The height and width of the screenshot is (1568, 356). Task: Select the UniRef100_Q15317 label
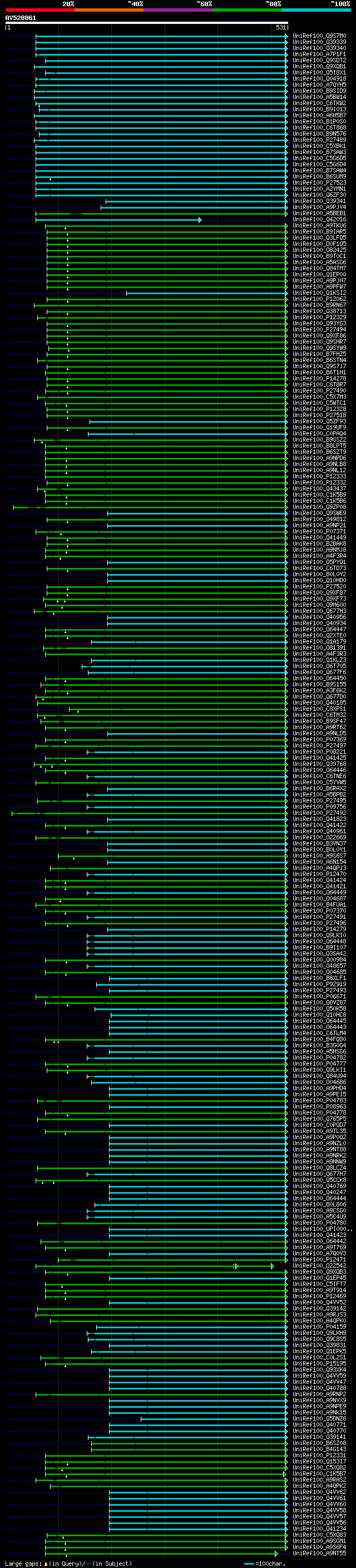(x=319, y=1461)
